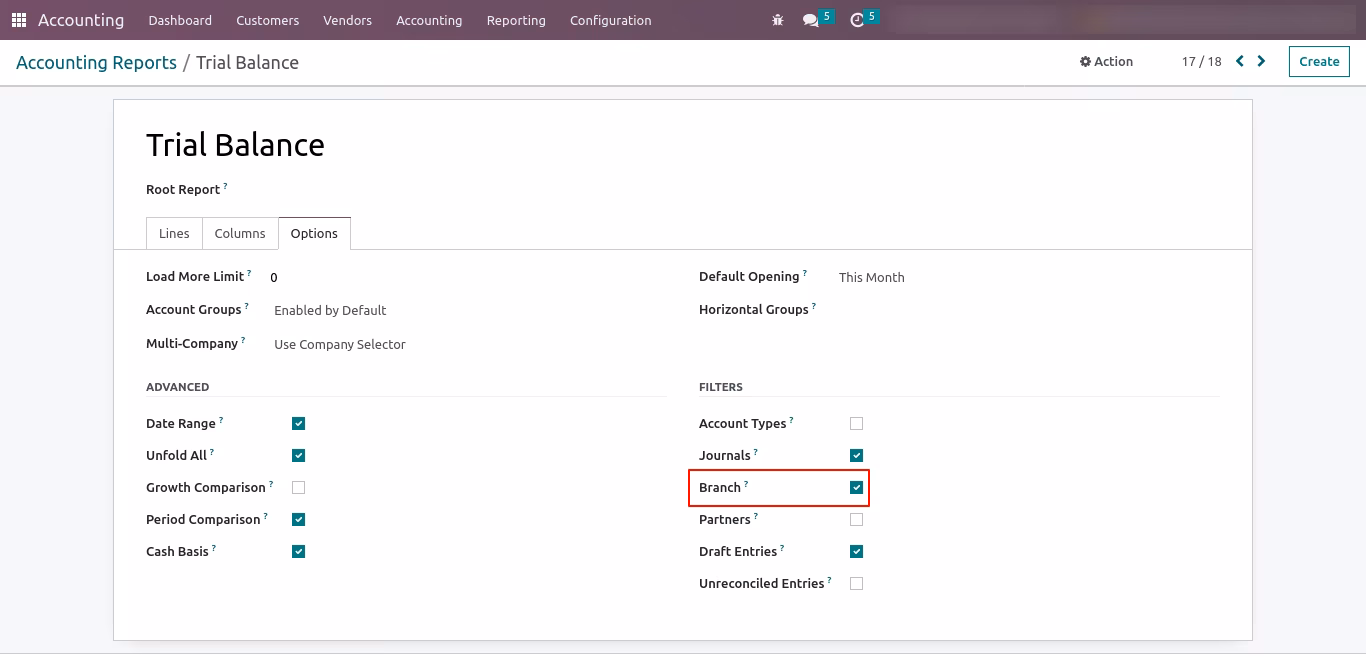
Task: Toggle the Branch filter checkbox
Action: click(x=856, y=487)
